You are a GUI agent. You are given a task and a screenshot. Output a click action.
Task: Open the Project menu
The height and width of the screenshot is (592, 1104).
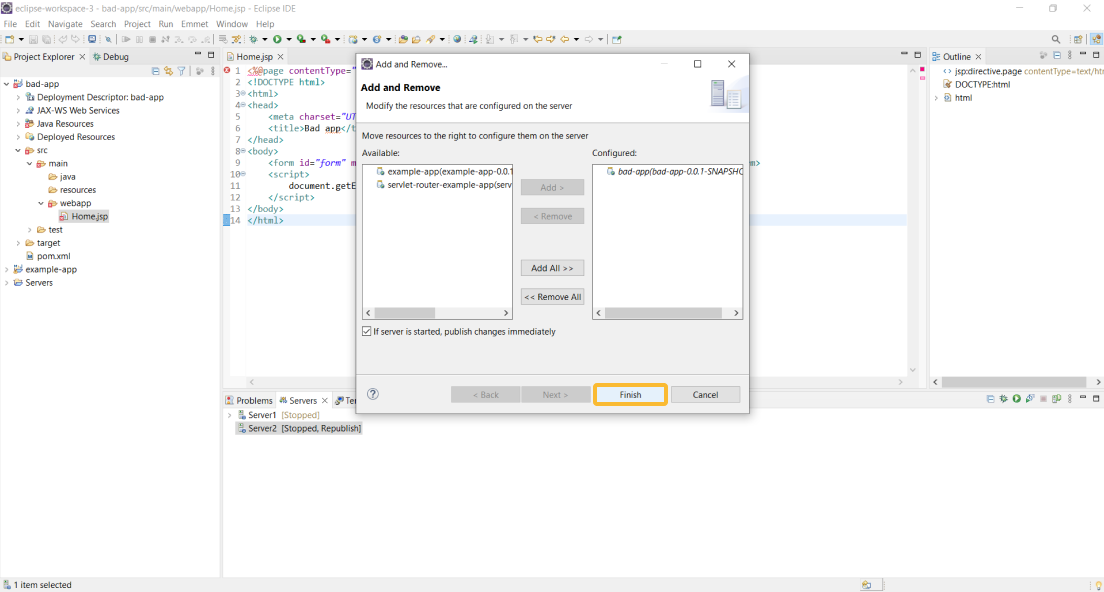pos(137,24)
